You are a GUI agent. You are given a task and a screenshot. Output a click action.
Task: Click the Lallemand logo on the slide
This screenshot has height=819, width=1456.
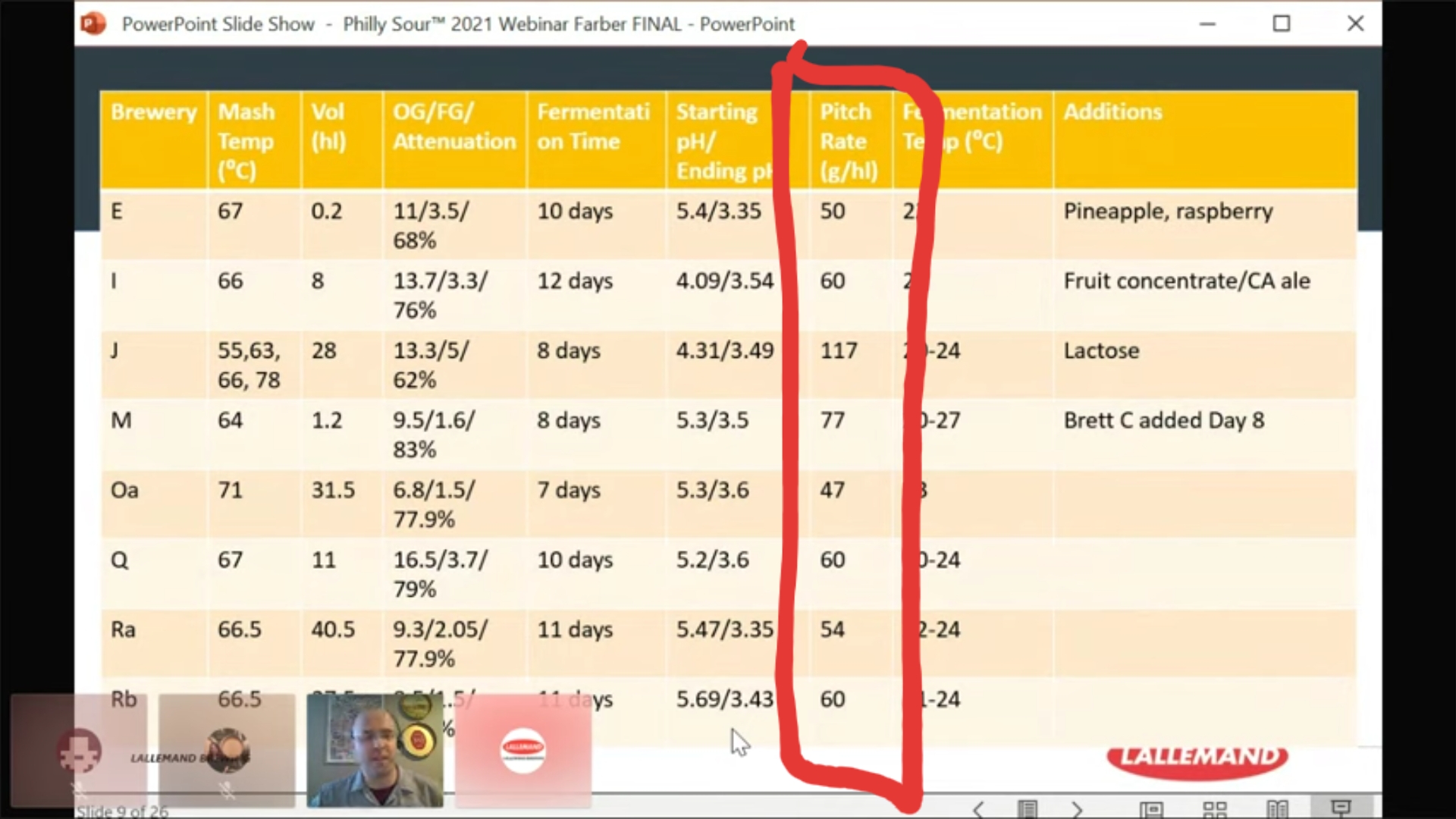pos(1197,758)
